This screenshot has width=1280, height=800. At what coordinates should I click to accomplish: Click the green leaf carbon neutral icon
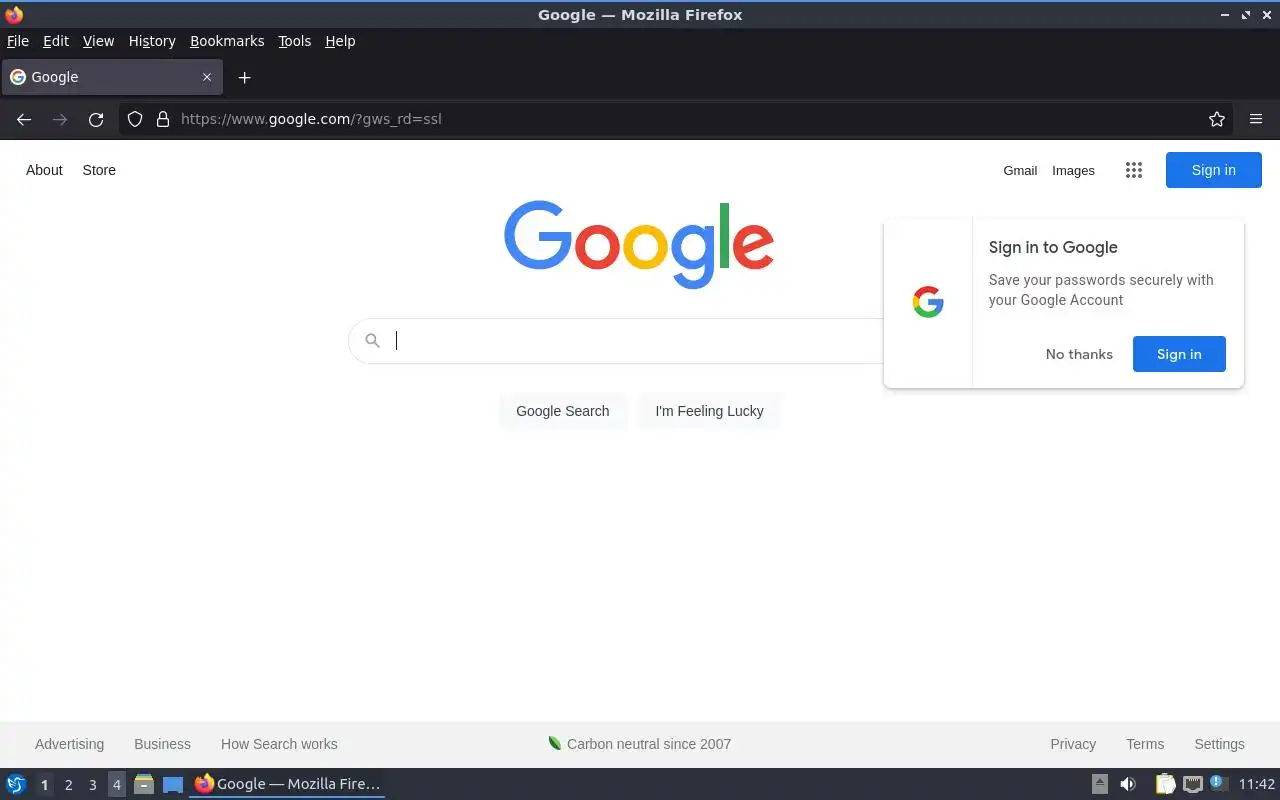[555, 743]
